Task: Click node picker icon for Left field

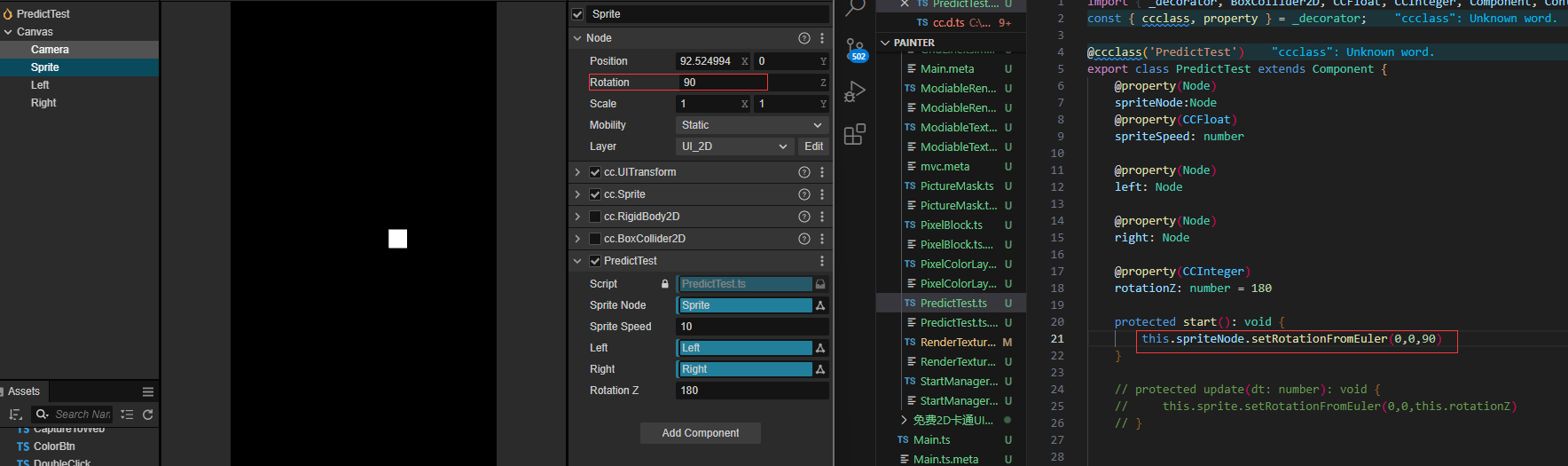Action: tap(820, 348)
